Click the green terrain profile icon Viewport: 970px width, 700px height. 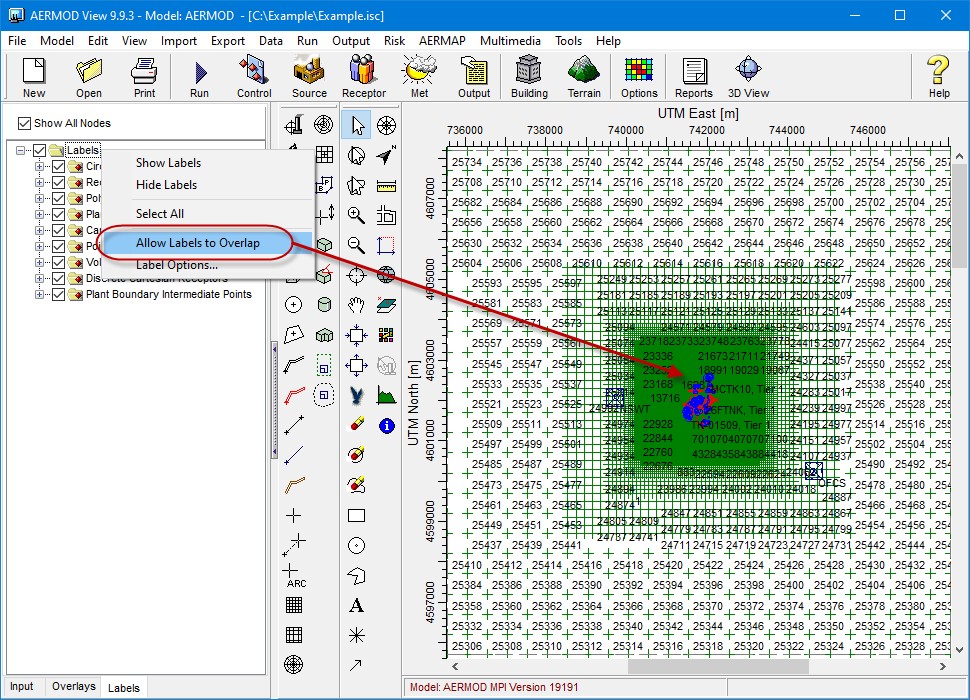tap(386, 395)
